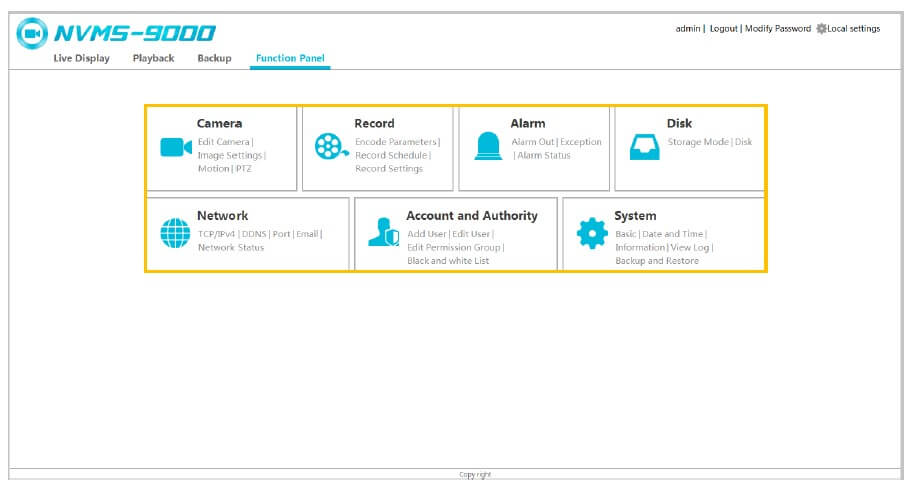Open Record Schedule link
The width and height of the screenshot is (915, 487).
point(391,155)
